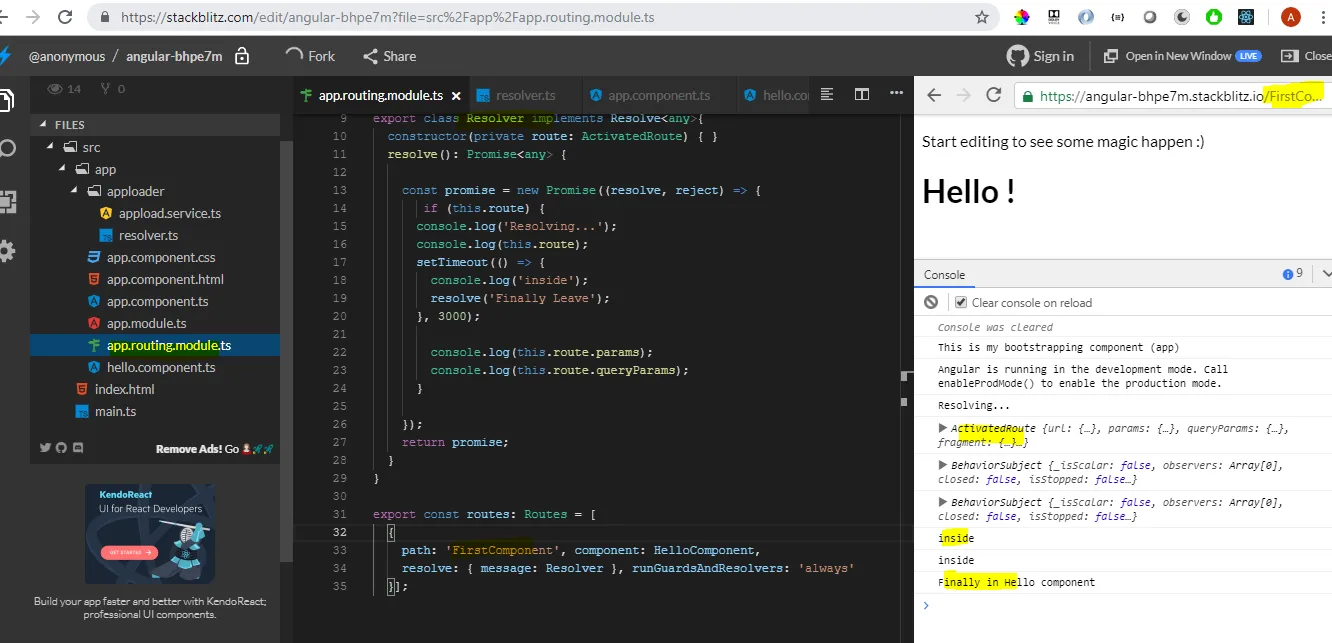Reload the preview pane
This screenshot has height=643, width=1332.
point(993,95)
